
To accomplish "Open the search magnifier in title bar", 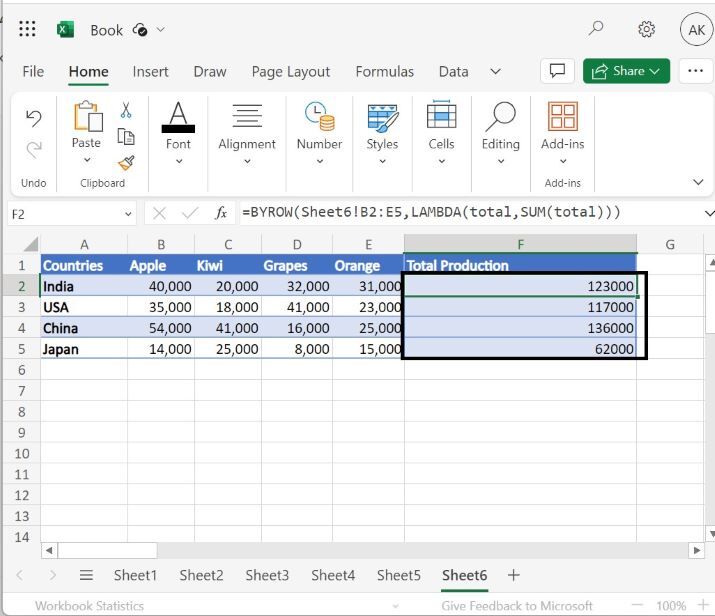I will [x=596, y=29].
